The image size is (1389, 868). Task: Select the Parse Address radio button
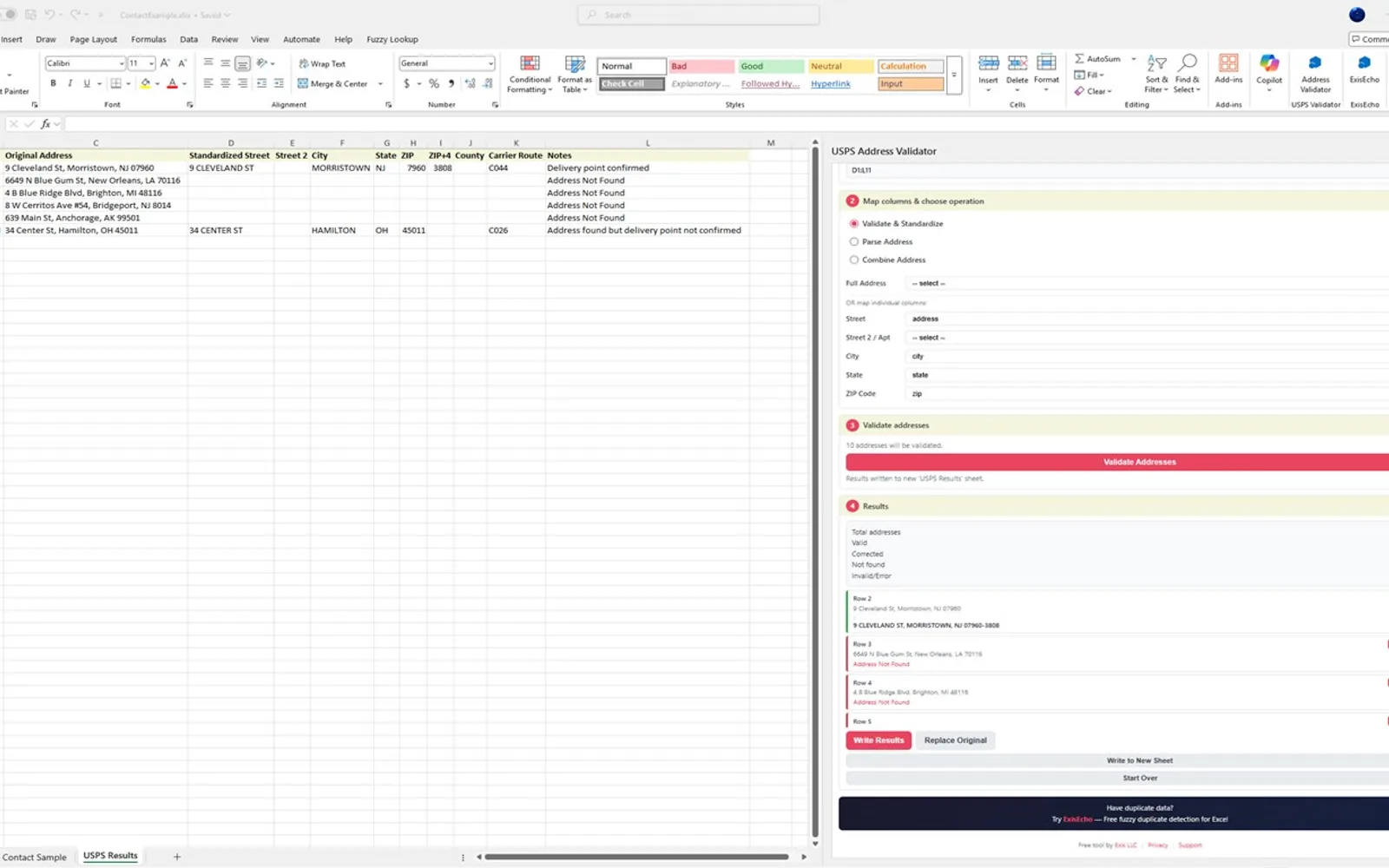[854, 242]
